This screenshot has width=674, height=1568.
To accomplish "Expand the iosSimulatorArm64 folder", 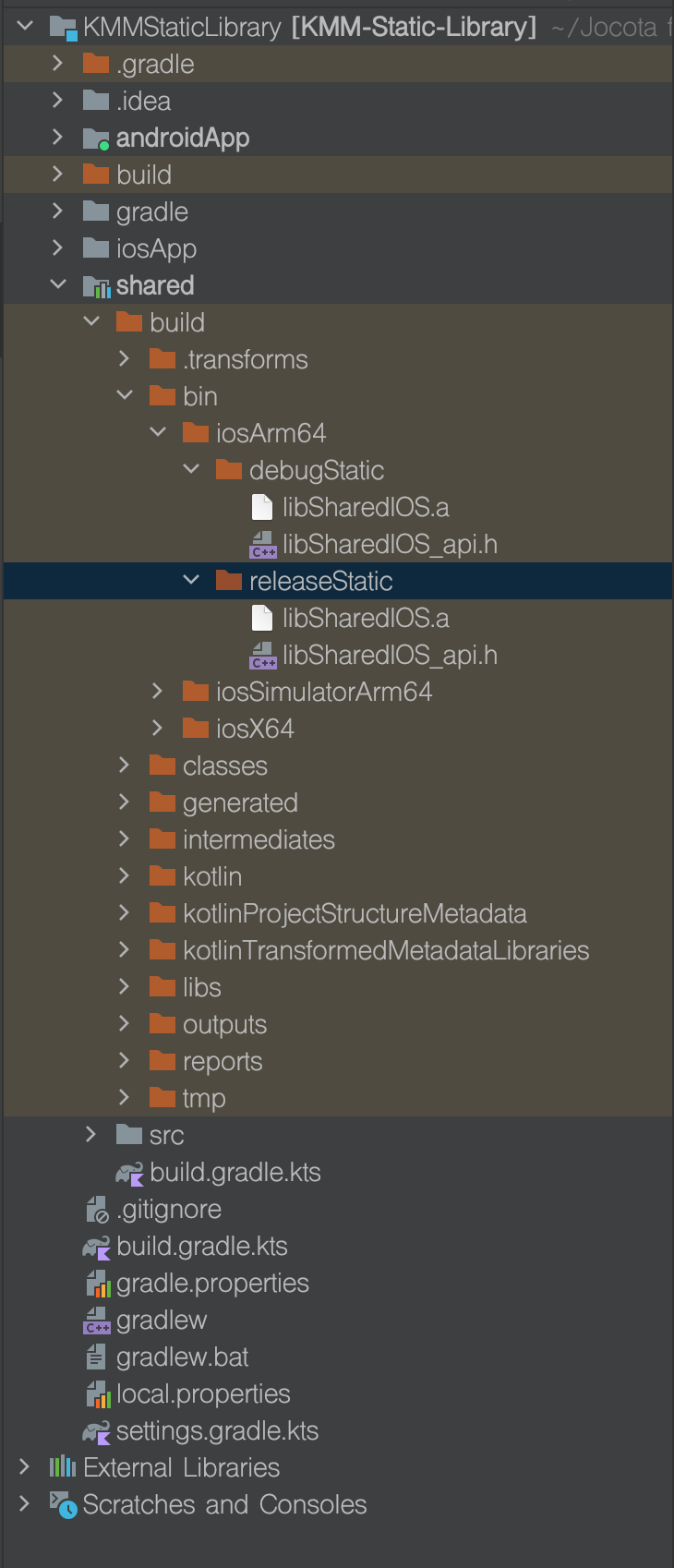I will (x=157, y=691).
